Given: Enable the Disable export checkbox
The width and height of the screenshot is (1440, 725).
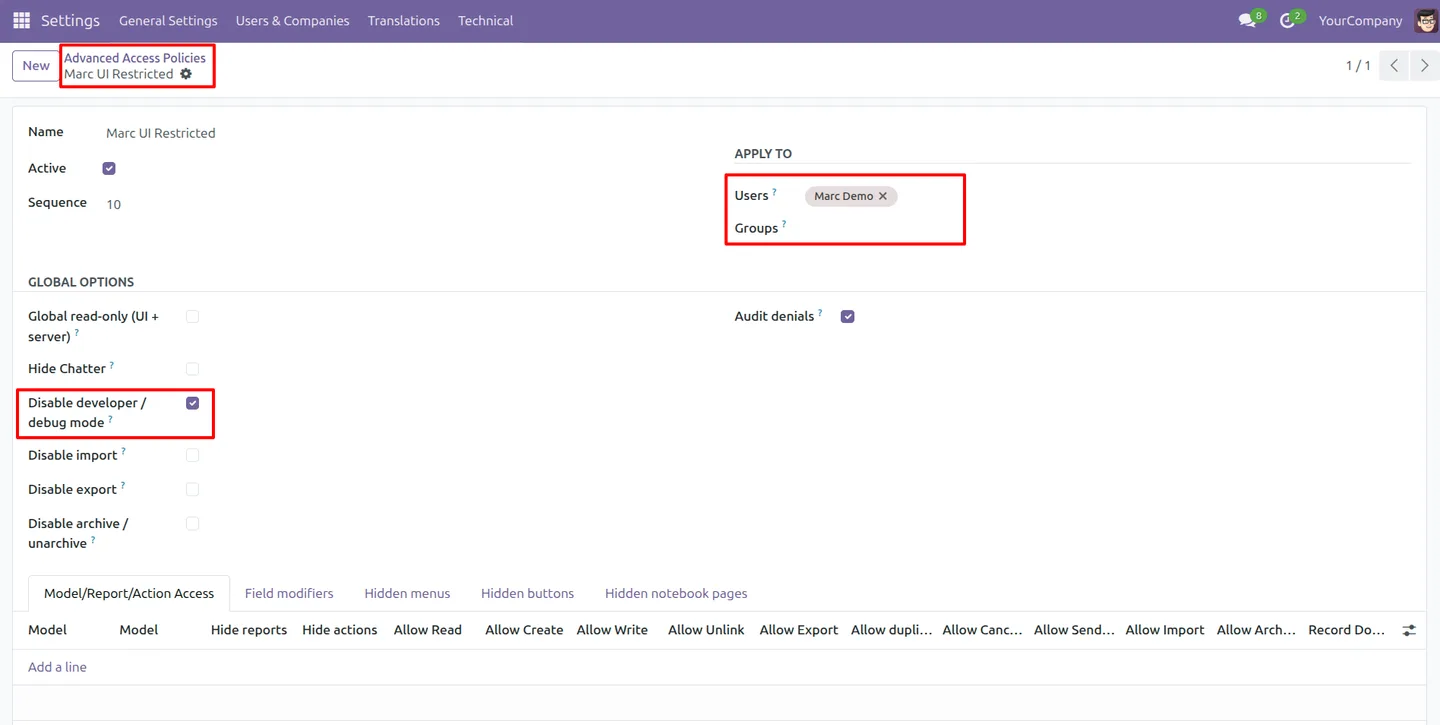Looking at the screenshot, I should pos(192,489).
